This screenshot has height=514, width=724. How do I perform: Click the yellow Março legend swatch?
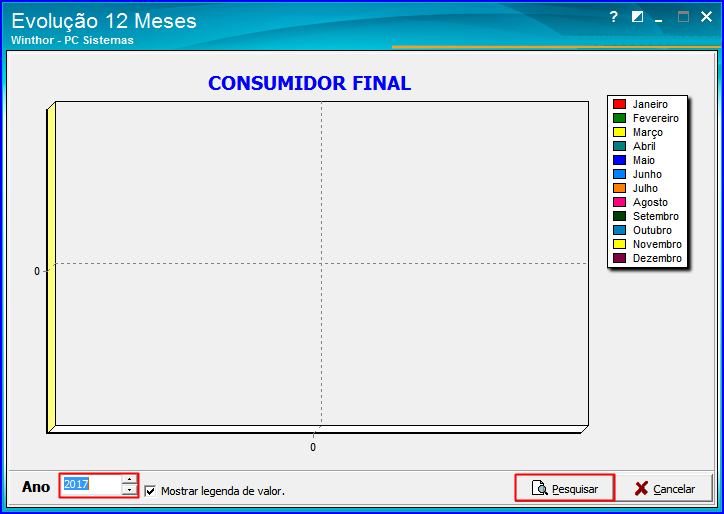(x=619, y=132)
